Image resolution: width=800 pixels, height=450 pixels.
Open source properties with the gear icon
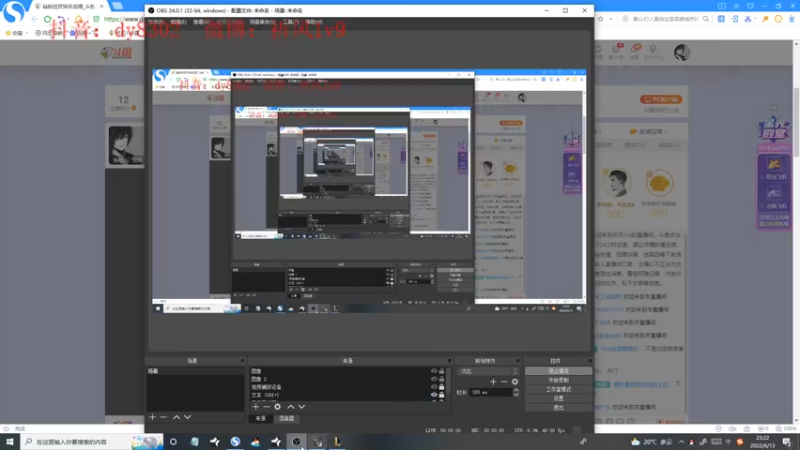coord(278,407)
